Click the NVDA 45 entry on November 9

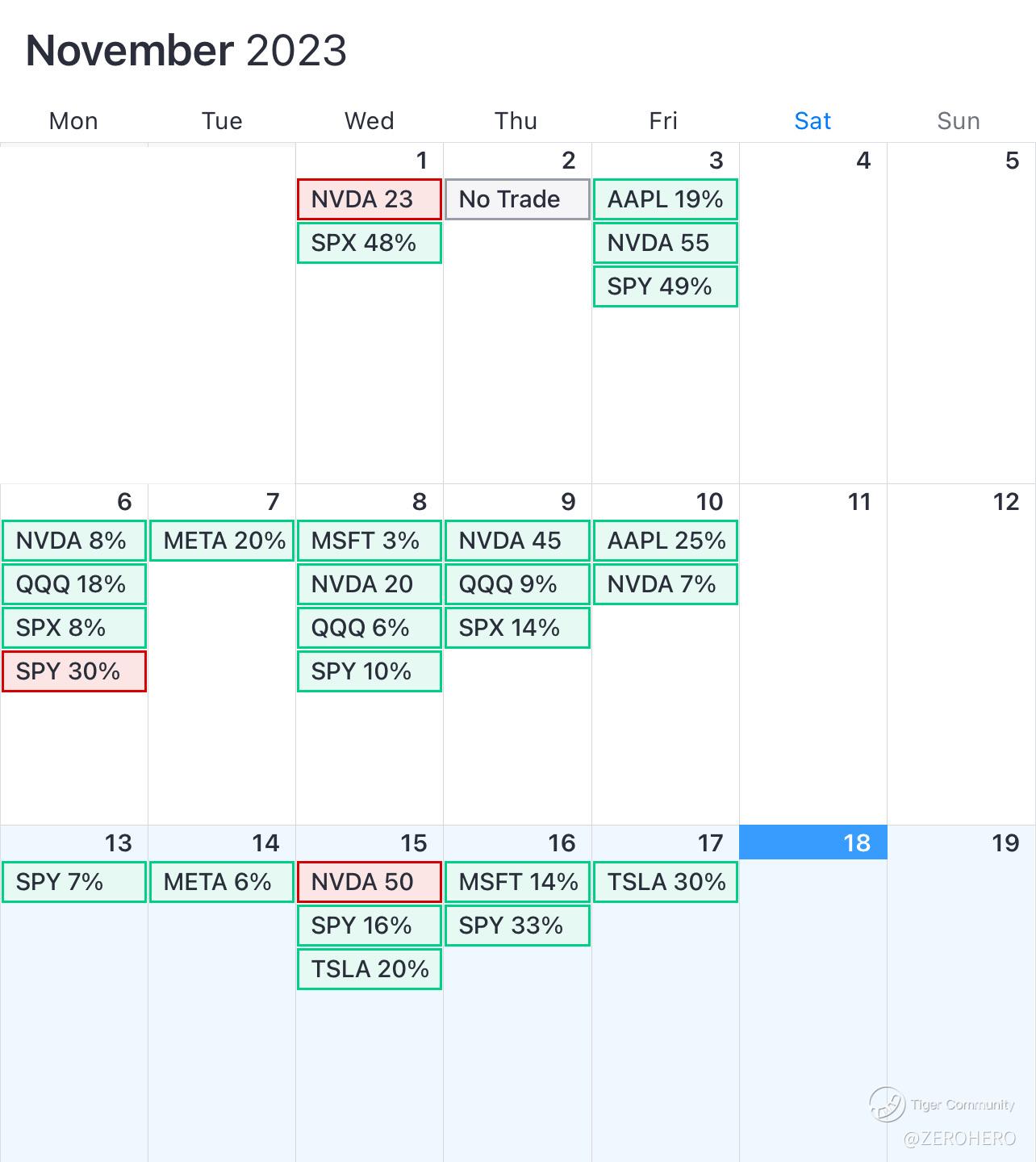click(x=517, y=541)
